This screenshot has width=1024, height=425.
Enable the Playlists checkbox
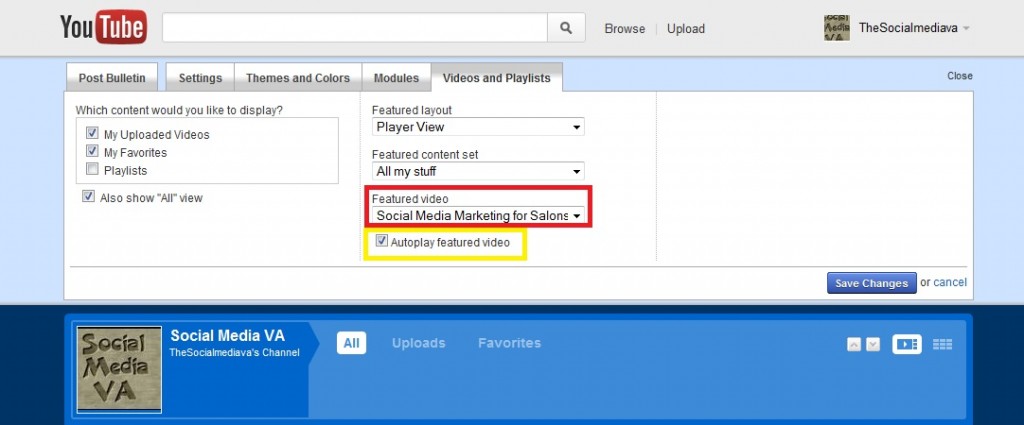pyautogui.click(x=92, y=170)
